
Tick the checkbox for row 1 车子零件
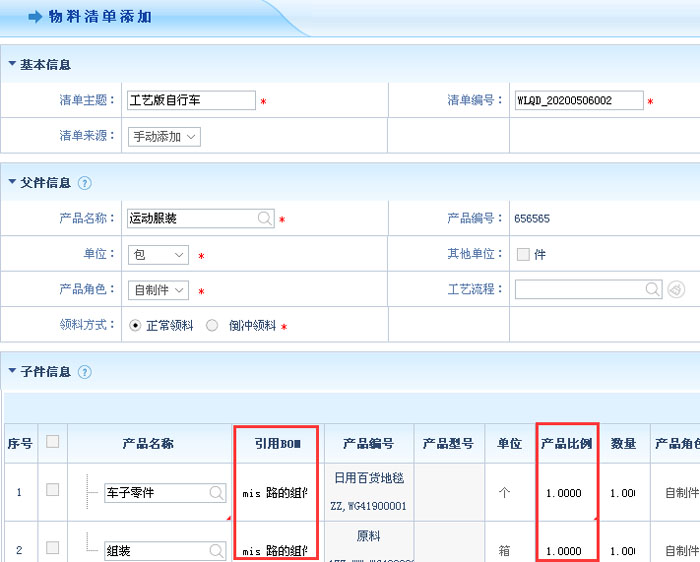click(x=53, y=490)
